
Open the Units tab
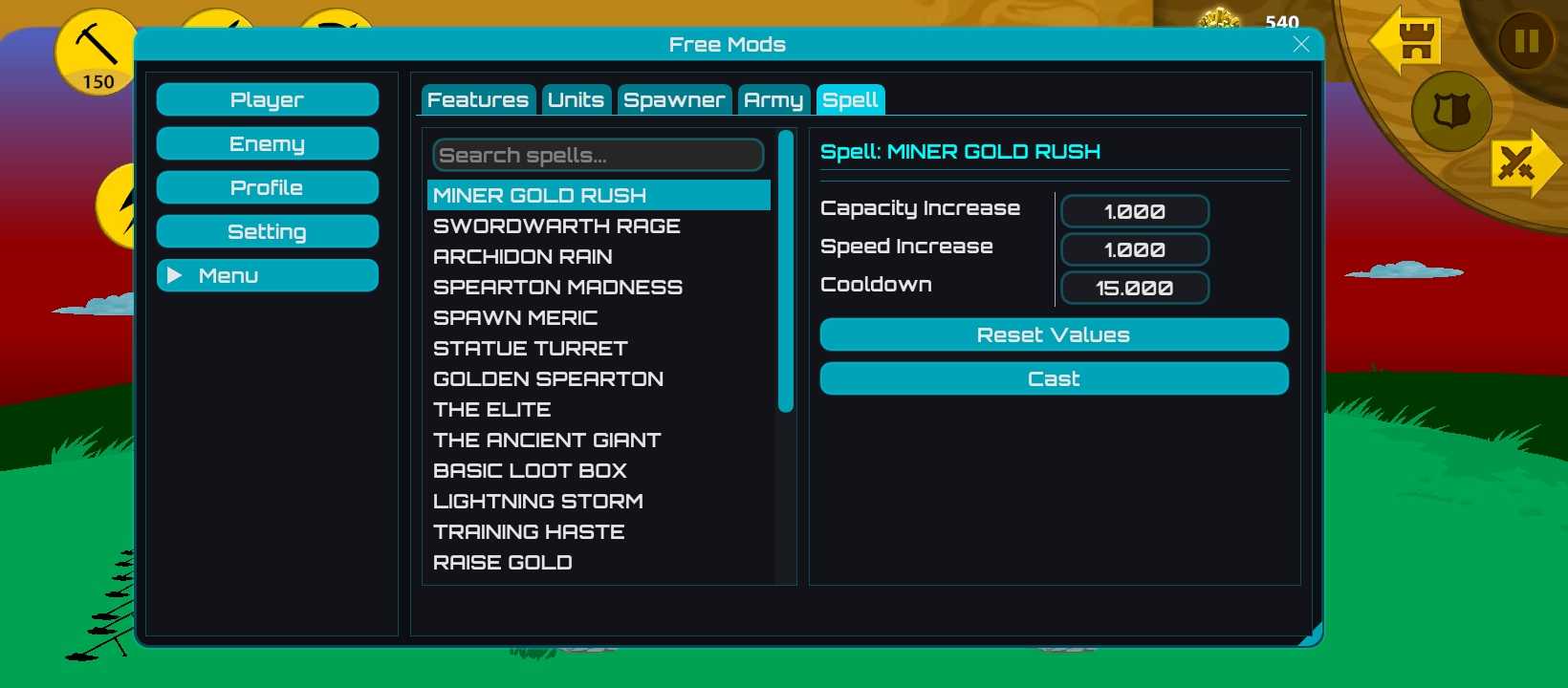coord(576,100)
